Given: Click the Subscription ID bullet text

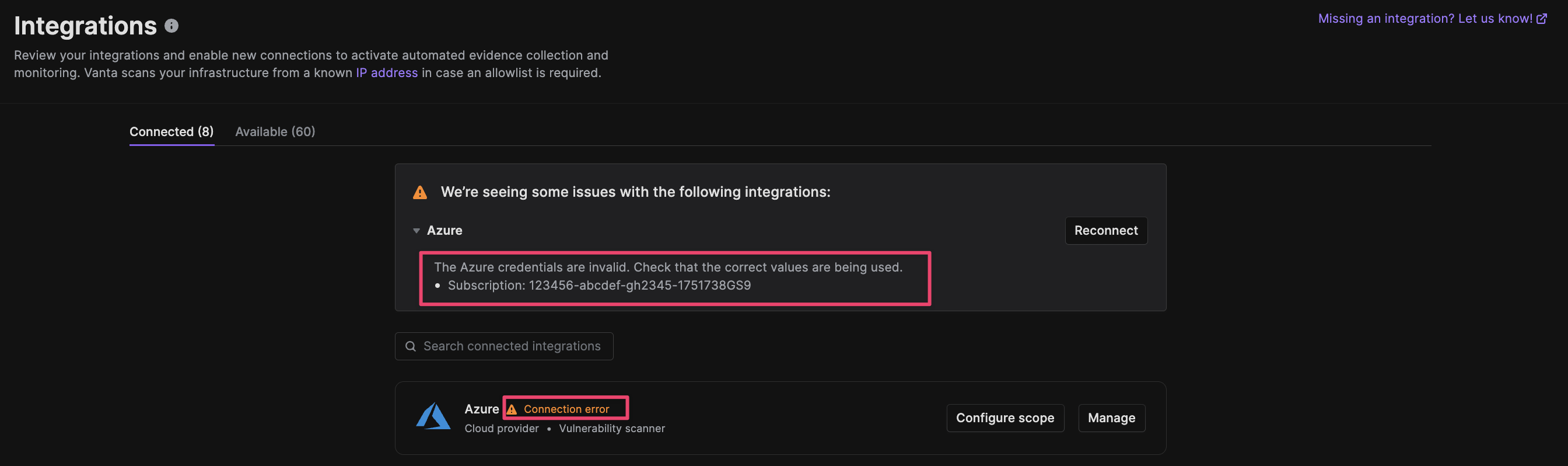Looking at the screenshot, I should tap(599, 285).
